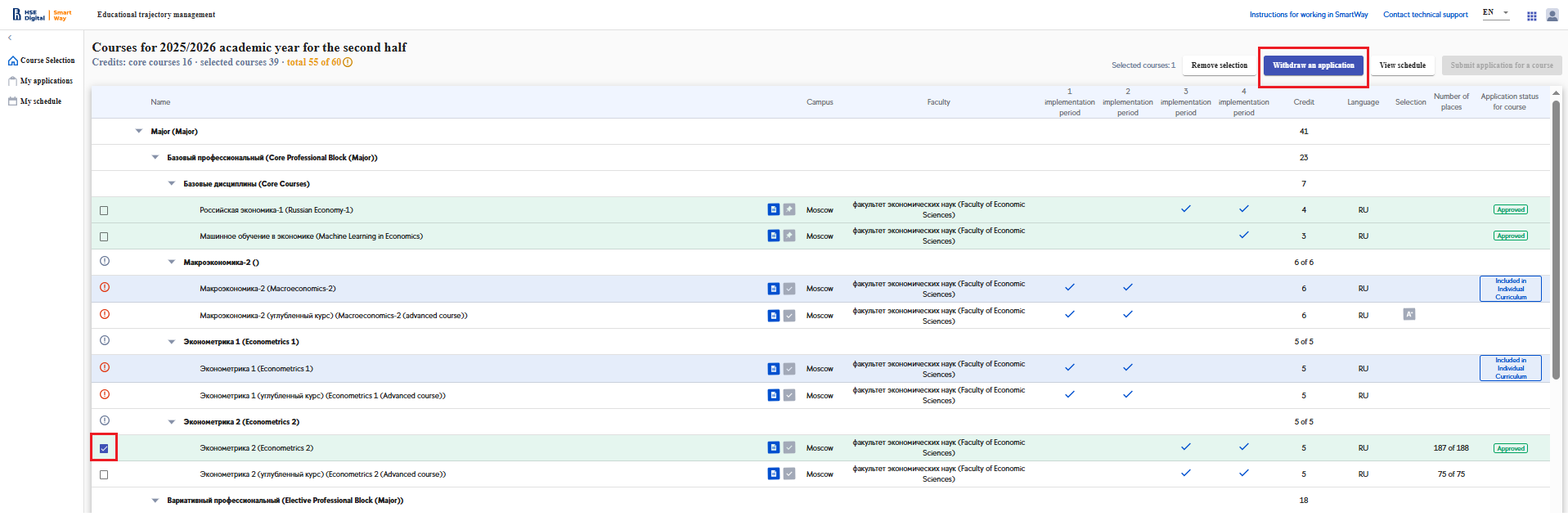This screenshot has height=530, width=1568.
Task: Click the gray check icon for Econometrics 2
Action: pyautogui.click(x=789, y=448)
